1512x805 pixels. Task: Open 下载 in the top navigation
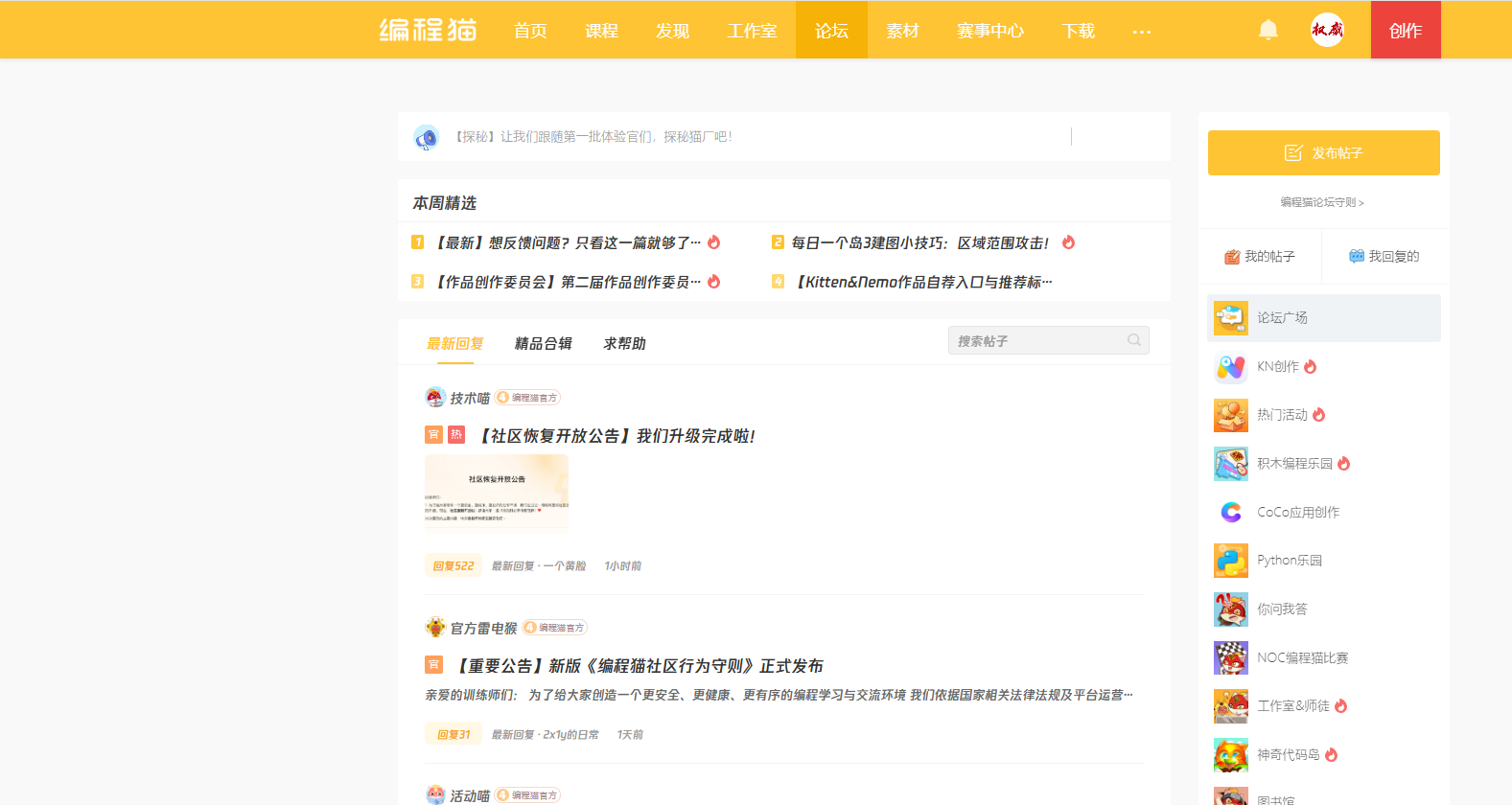click(x=1079, y=31)
